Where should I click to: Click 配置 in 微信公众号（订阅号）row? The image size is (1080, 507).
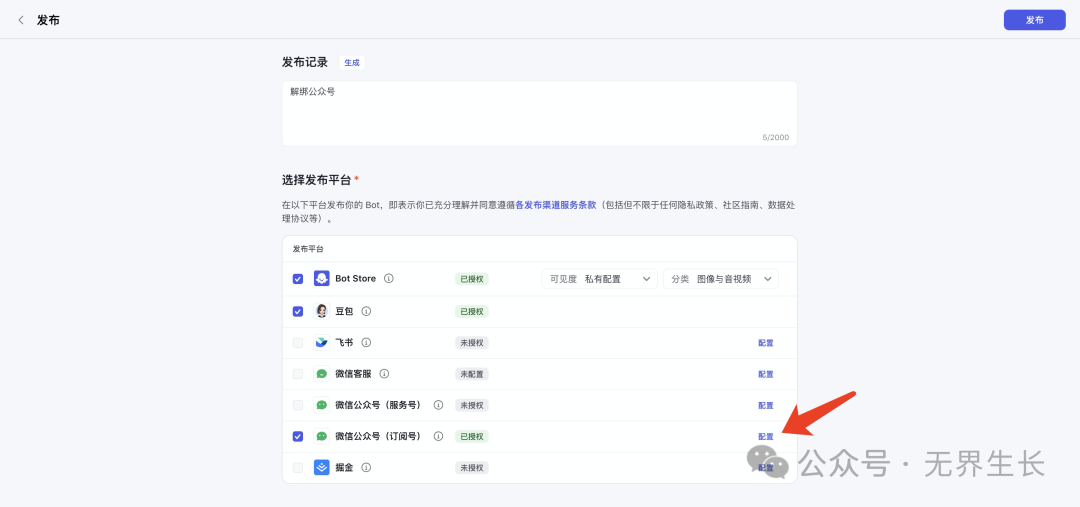[766, 437]
